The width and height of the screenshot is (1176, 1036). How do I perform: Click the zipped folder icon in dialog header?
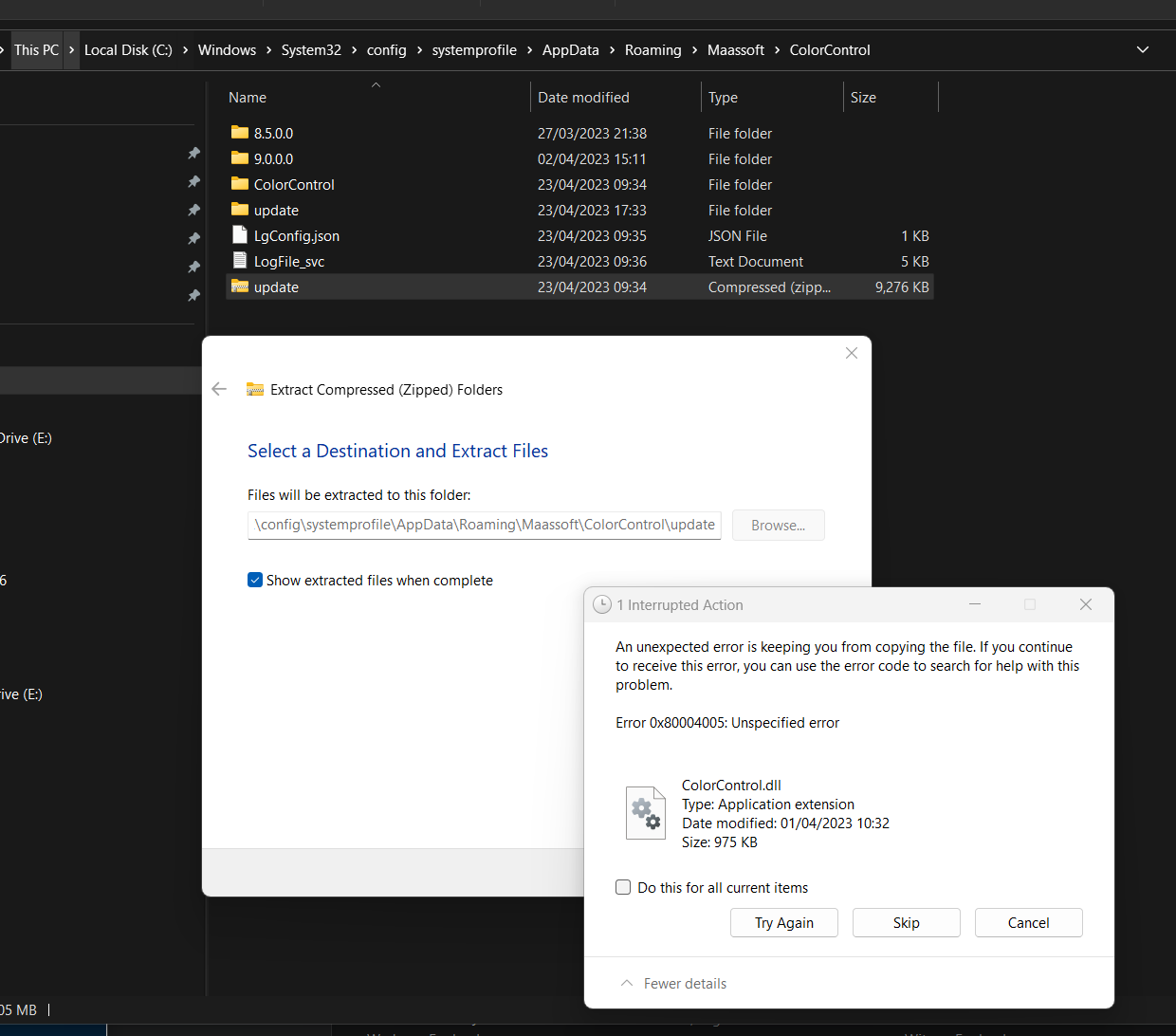254,389
